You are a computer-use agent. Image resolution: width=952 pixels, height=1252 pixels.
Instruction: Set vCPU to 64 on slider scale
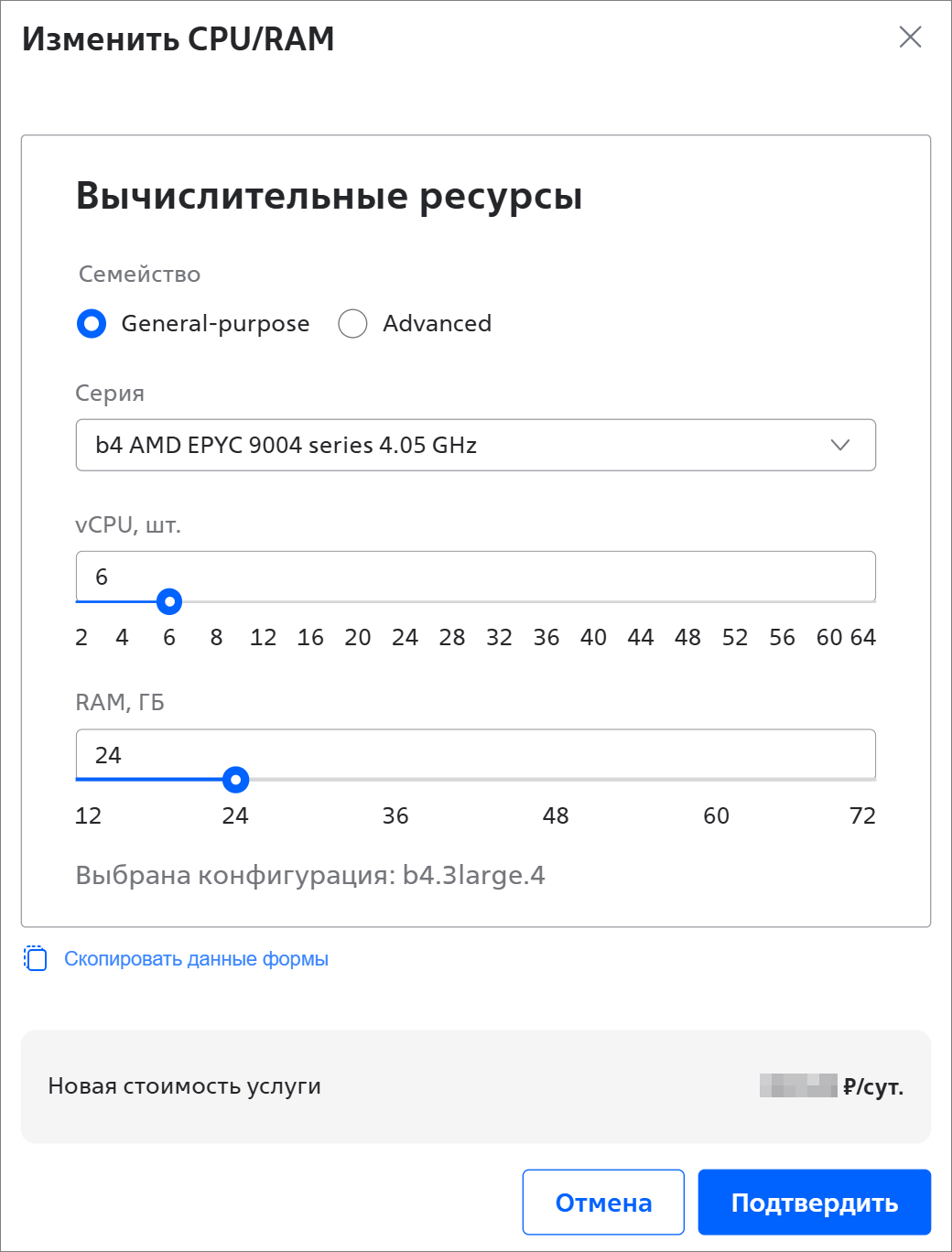point(862,638)
